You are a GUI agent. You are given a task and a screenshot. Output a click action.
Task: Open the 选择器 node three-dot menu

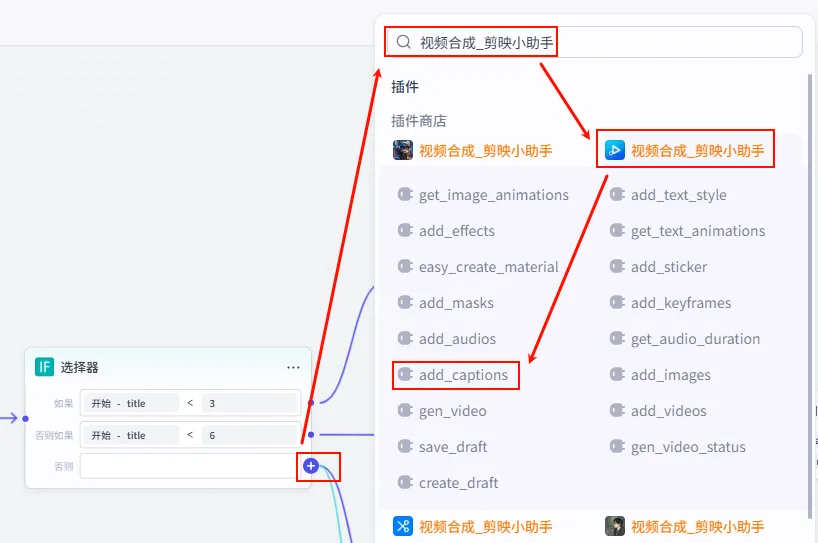pos(293,367)
